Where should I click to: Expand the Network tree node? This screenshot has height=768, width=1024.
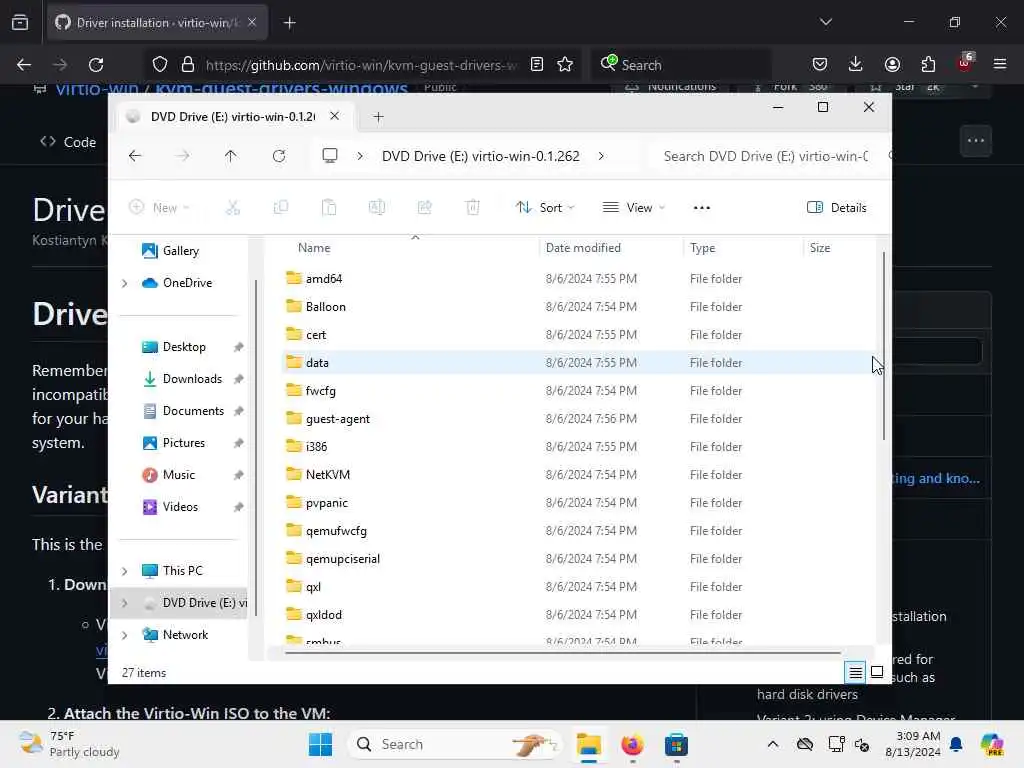tap(125, 635)
